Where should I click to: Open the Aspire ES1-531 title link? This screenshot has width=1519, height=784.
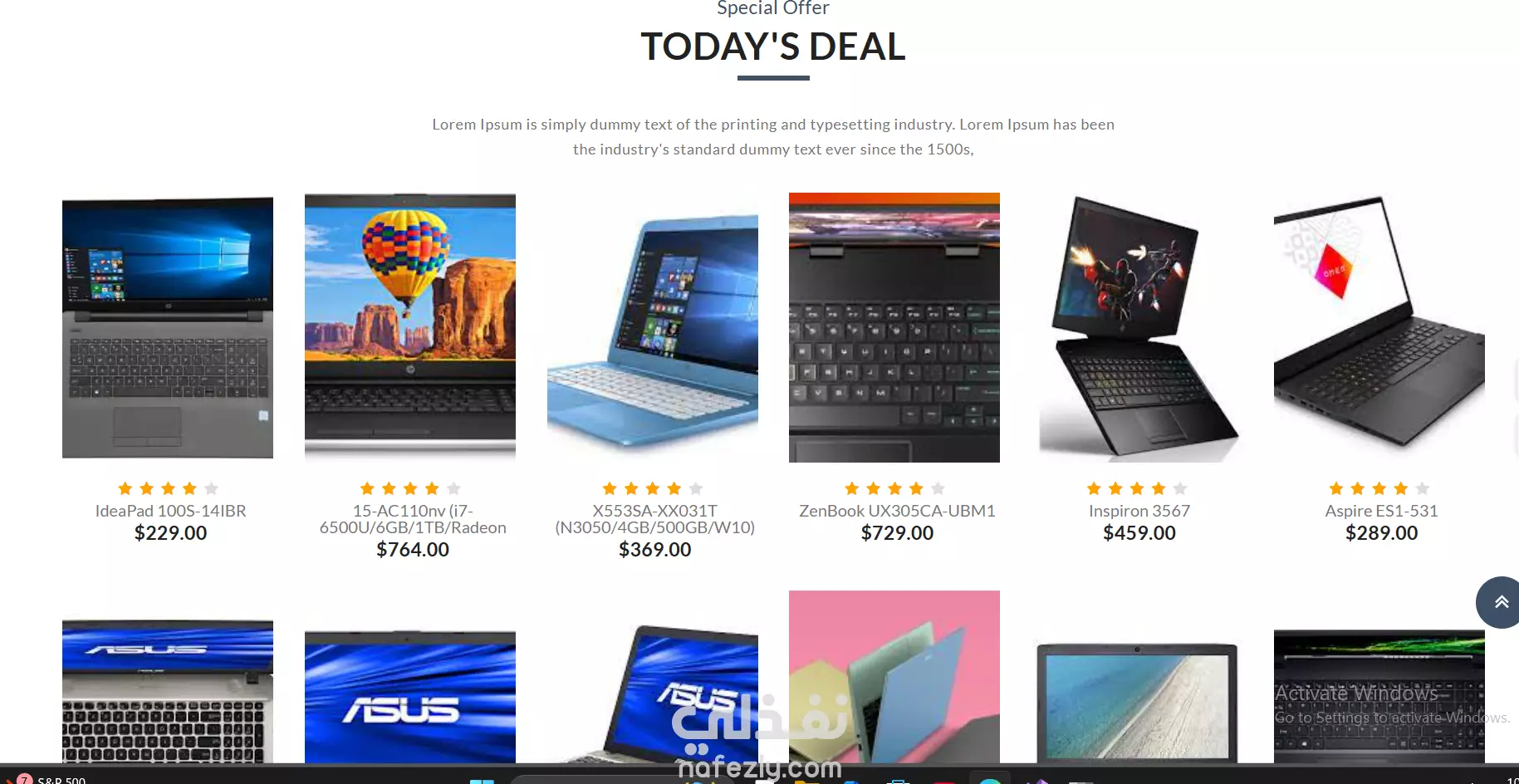pos(1381,511)
